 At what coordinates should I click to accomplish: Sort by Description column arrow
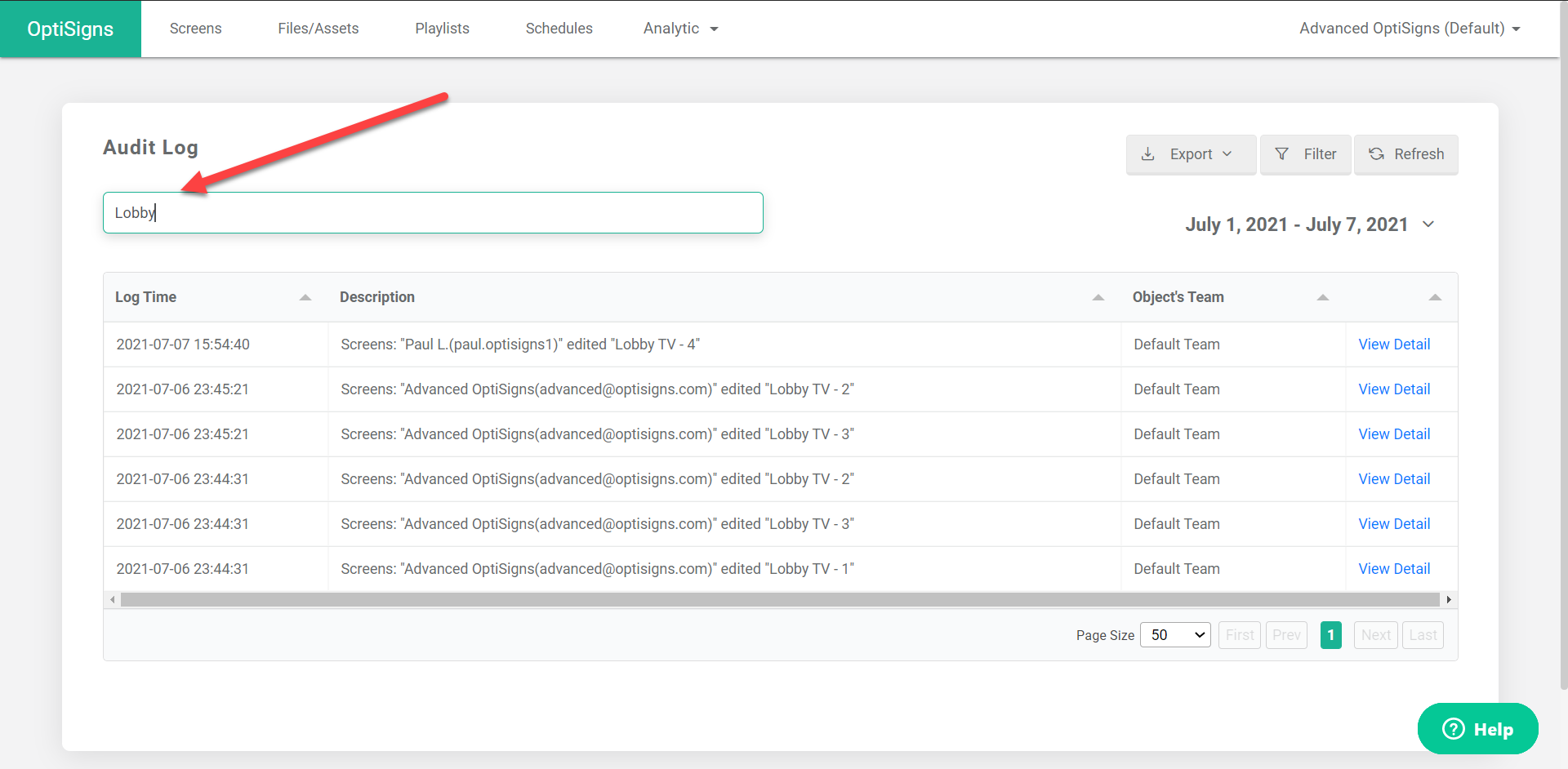[x=1098, y=298]
